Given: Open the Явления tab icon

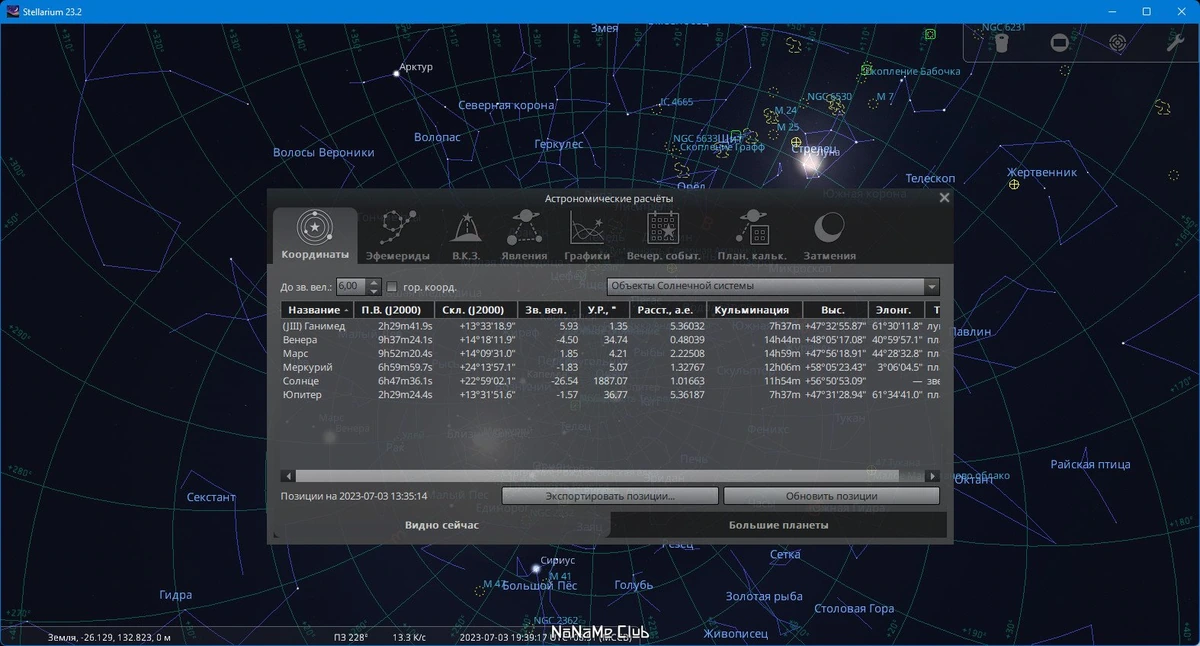Looking at the screenshot, I should pyautogui.click(x=524, y=237).
